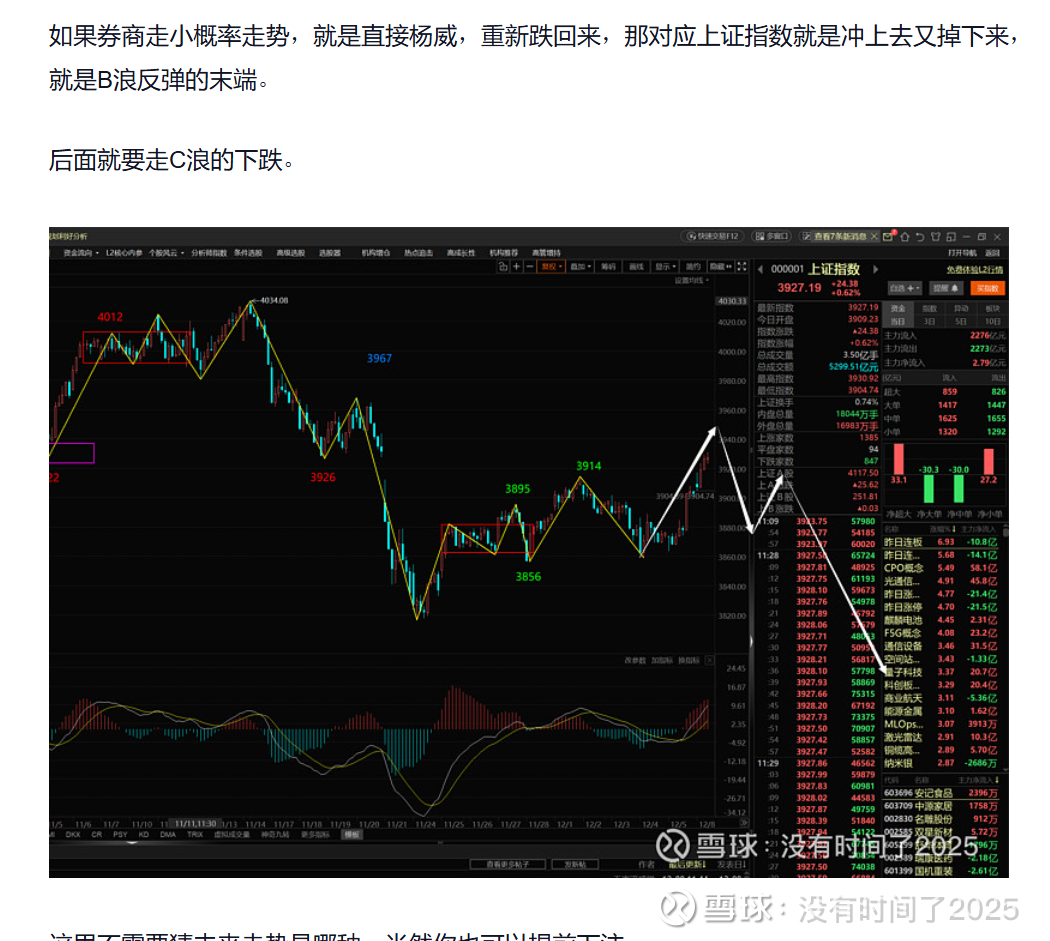Switch to the 异动 tab in right panel
Screen dimensions: 1050x941
(961, 309)
